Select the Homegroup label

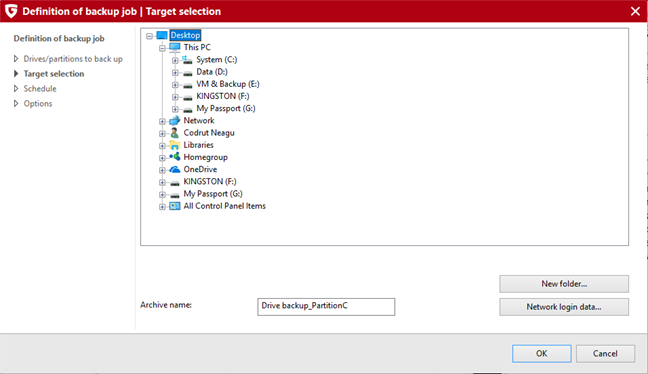pyautogui.click(x=205, y=157)
